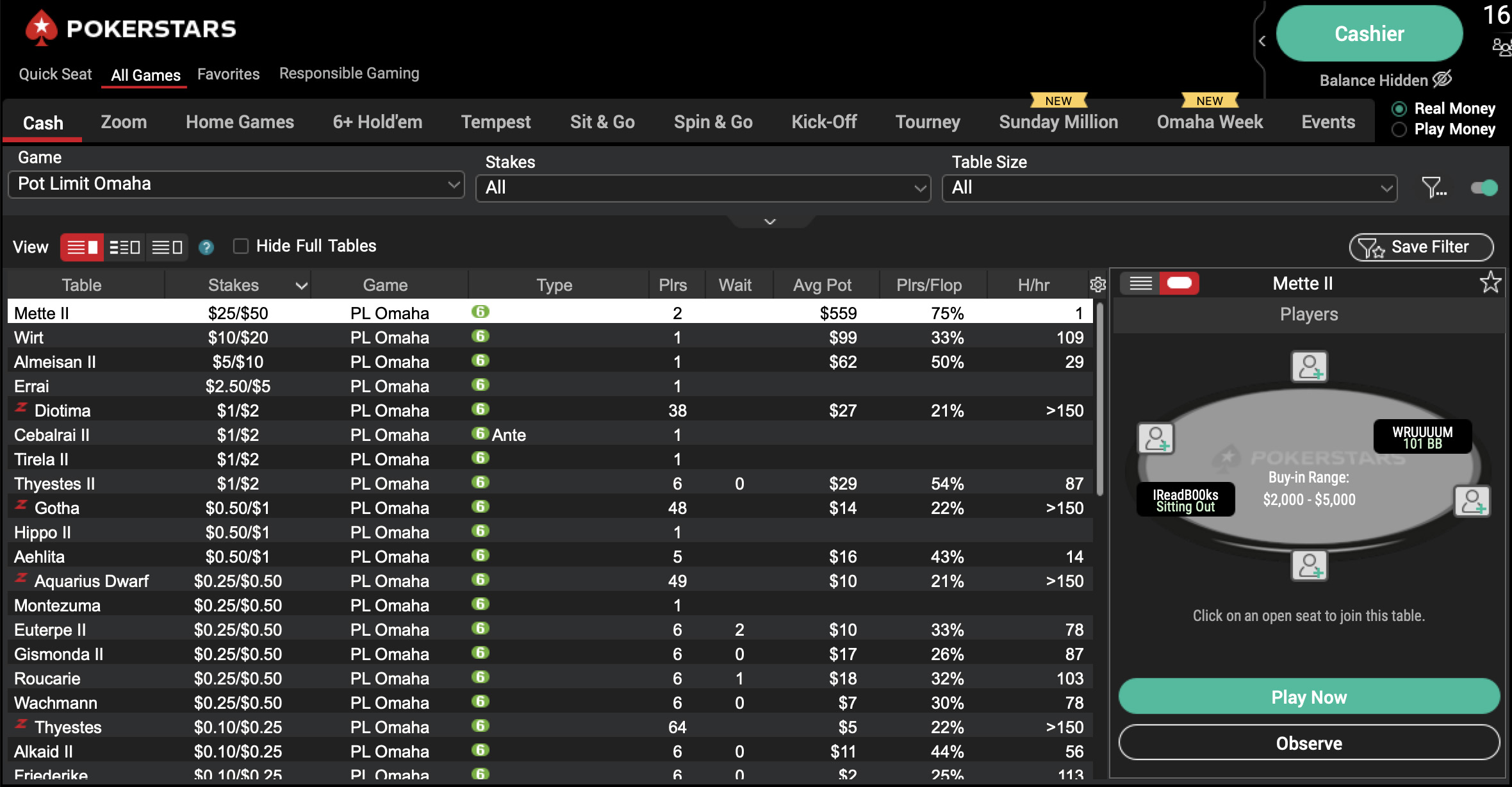Image resolution: width=1512 pixels, height=787 pixels.
Task: Open the Zoom tab
Action: point(124,122)
